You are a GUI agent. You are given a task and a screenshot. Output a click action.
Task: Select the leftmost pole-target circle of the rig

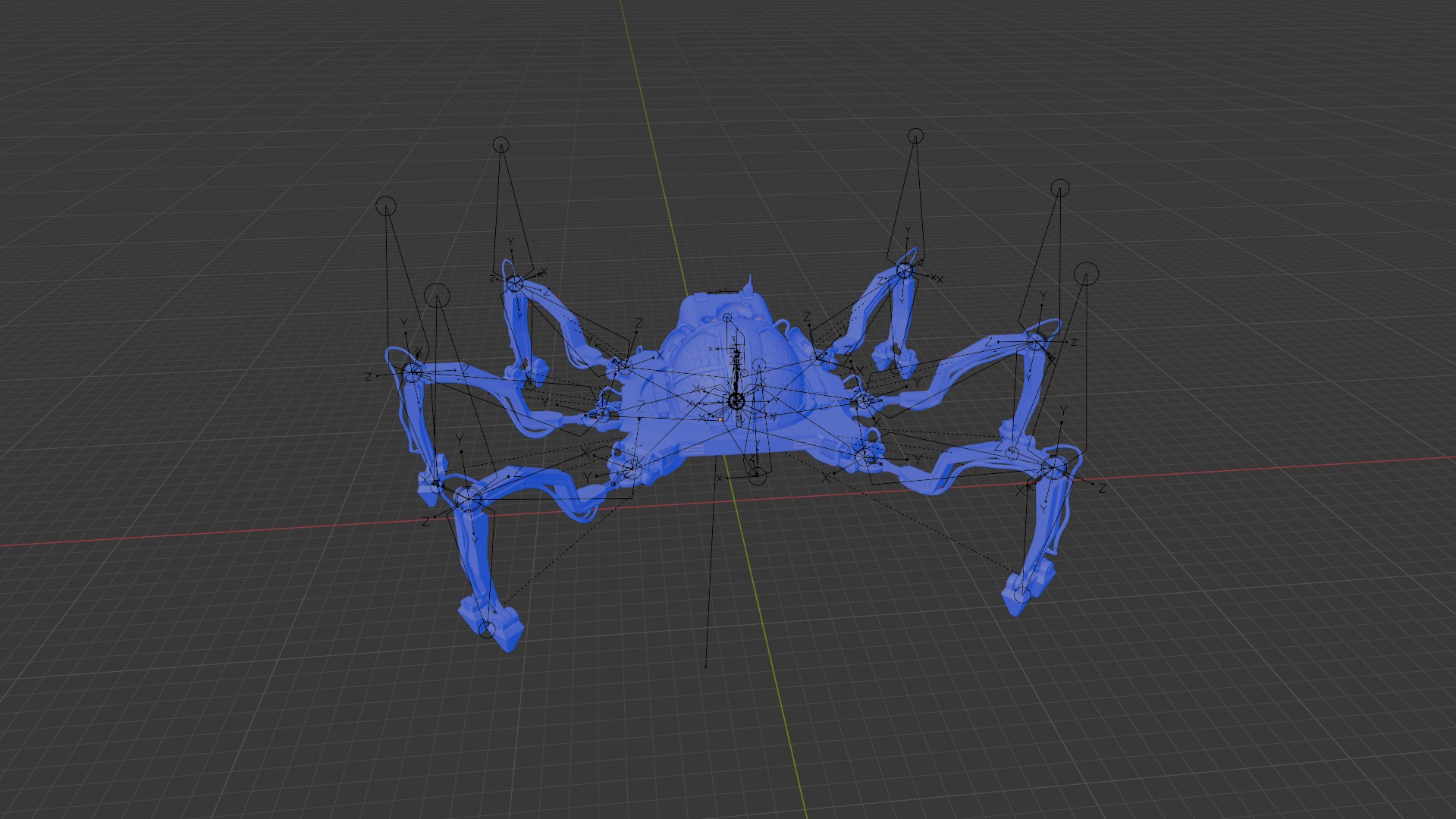[x=386, y=206]
